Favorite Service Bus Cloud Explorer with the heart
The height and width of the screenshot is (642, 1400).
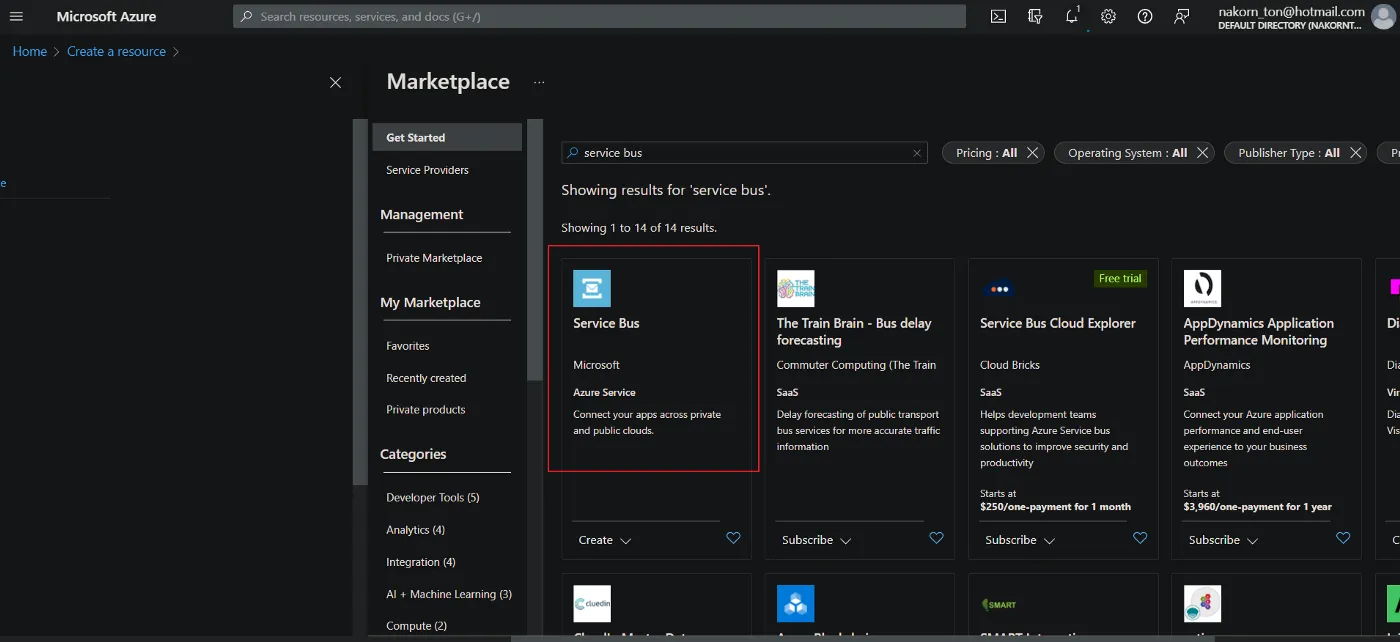click(1140, 538)
